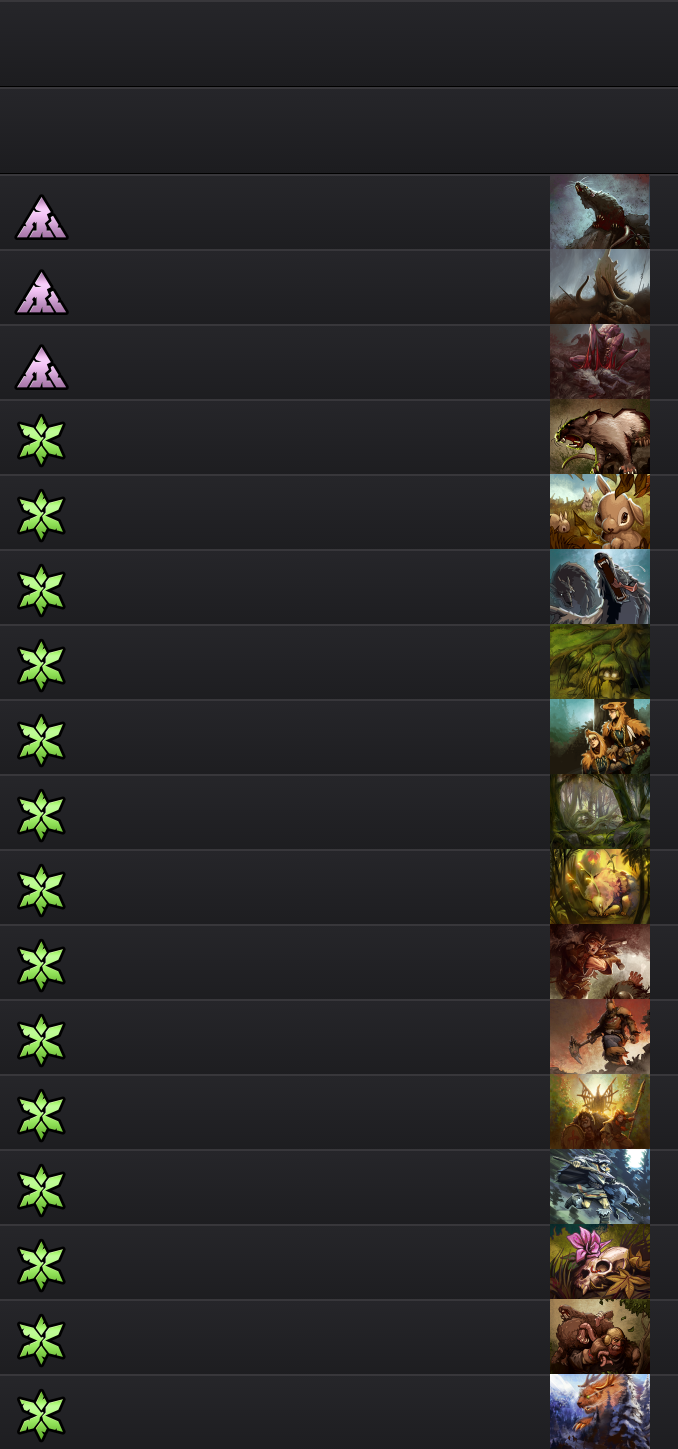This screenshot has height=1449, width=678.
Task: Click the fox-hooded rangers card thumbnail
Action: click(600, 737)
